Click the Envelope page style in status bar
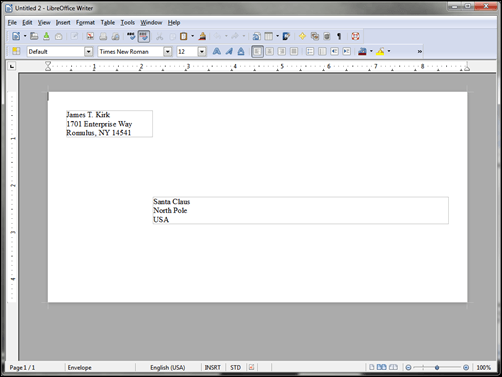Image resolution: width=502 pixels, height=377 pixels. (80, 367)
